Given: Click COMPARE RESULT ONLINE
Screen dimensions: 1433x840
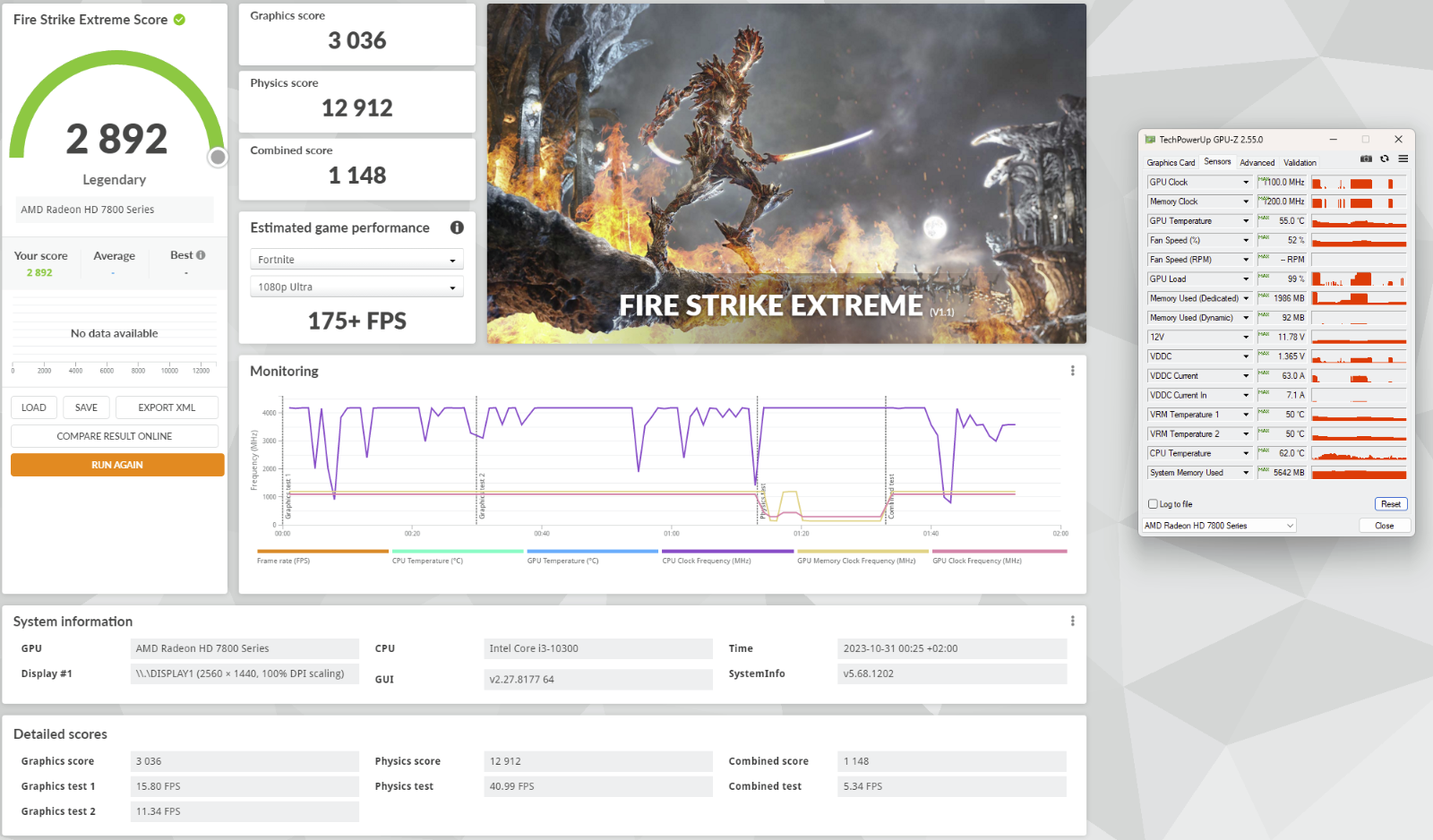Looking at the screenshot, I should (x=115, y=436).
